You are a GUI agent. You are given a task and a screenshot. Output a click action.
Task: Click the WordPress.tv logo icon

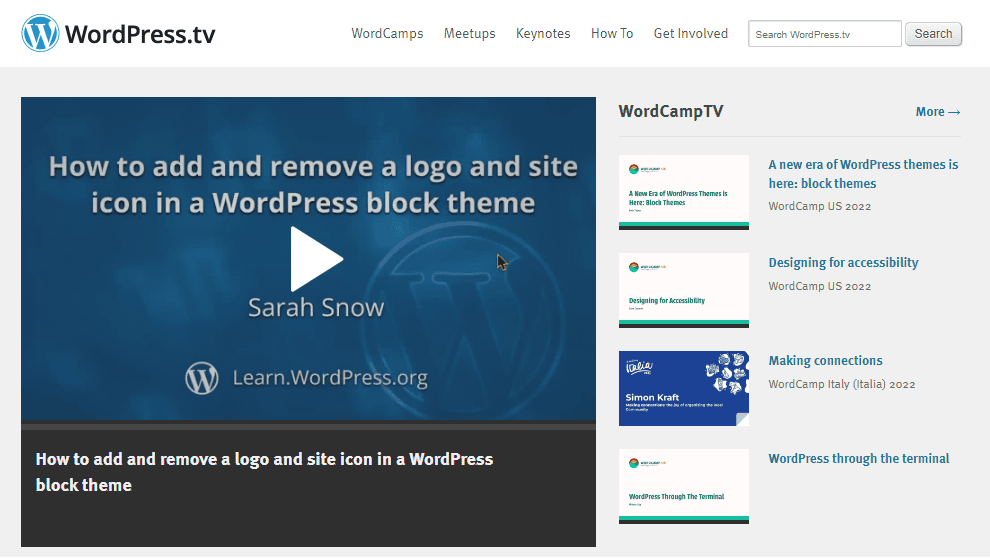[40, 34]
